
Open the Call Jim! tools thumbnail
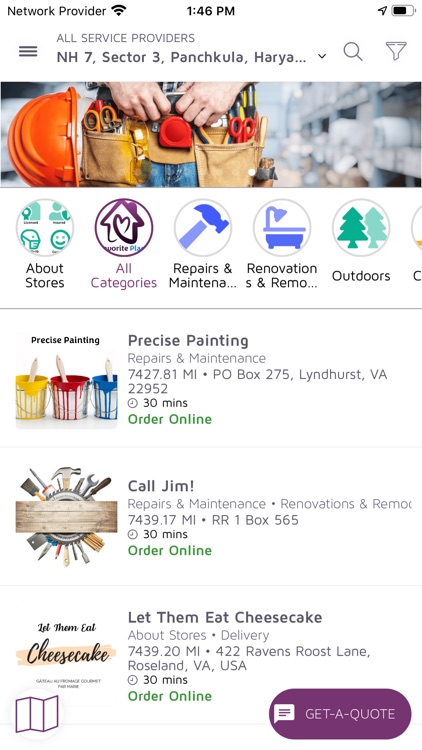pos(67,517)
